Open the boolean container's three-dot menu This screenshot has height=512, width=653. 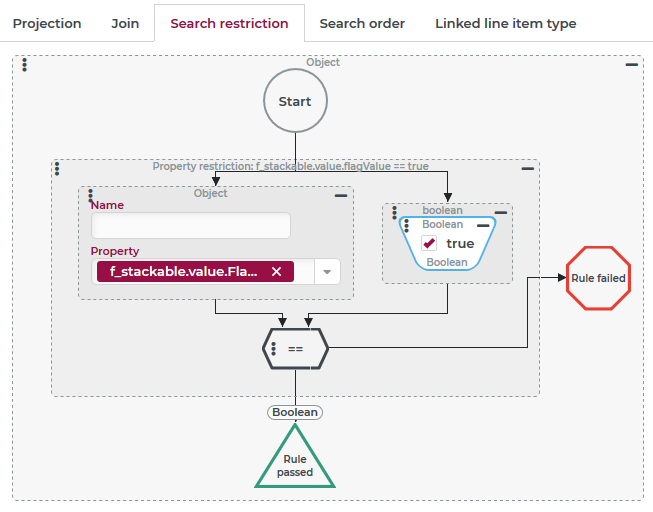(394, 213)
